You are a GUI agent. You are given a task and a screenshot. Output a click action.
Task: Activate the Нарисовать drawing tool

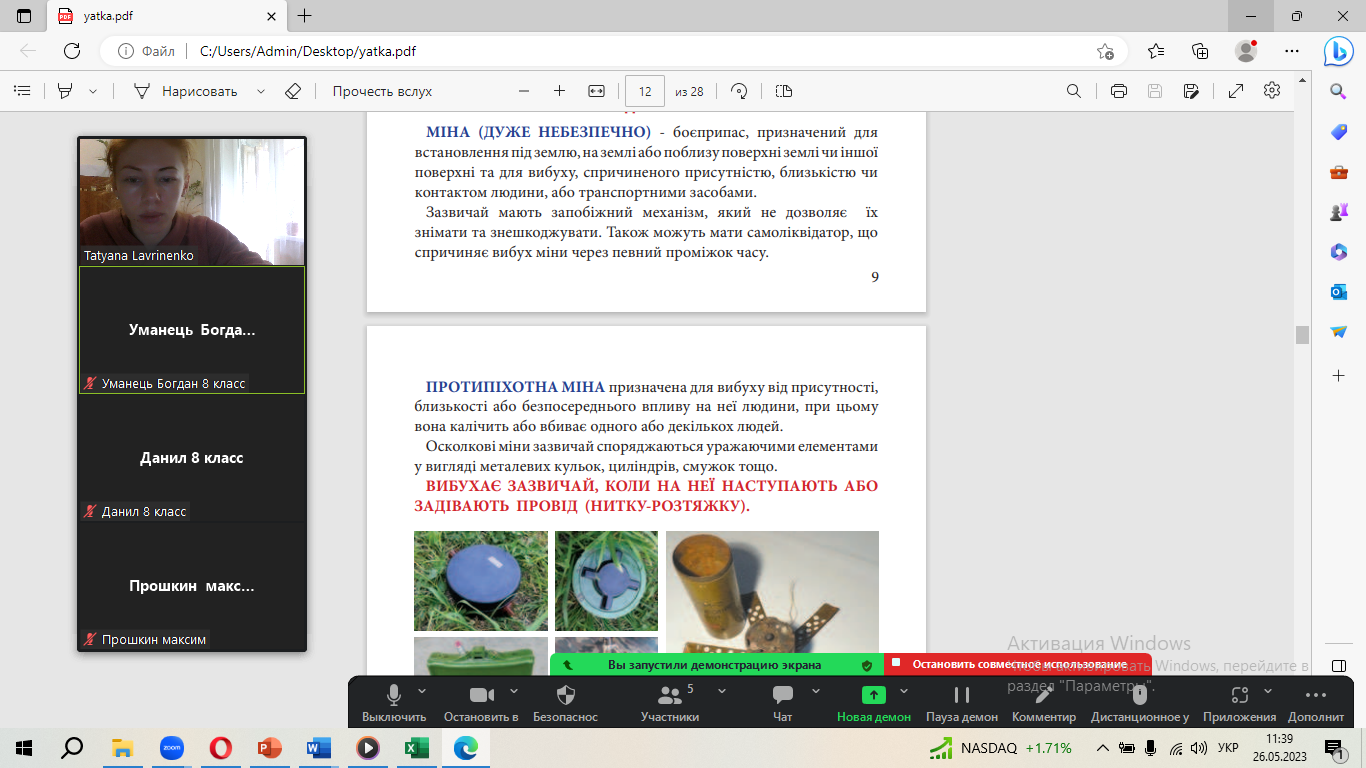click(x=186, y=91)
